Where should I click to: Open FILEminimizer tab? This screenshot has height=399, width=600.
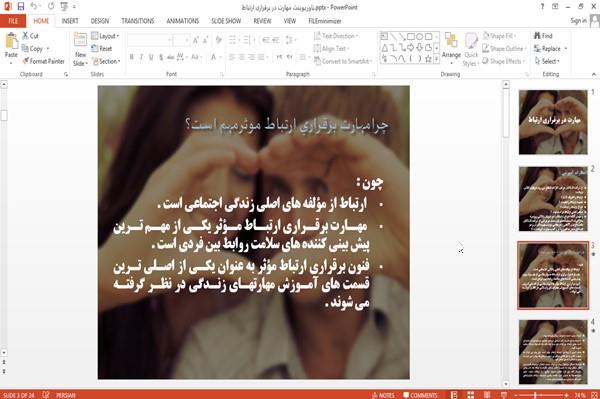pos(324,21)
